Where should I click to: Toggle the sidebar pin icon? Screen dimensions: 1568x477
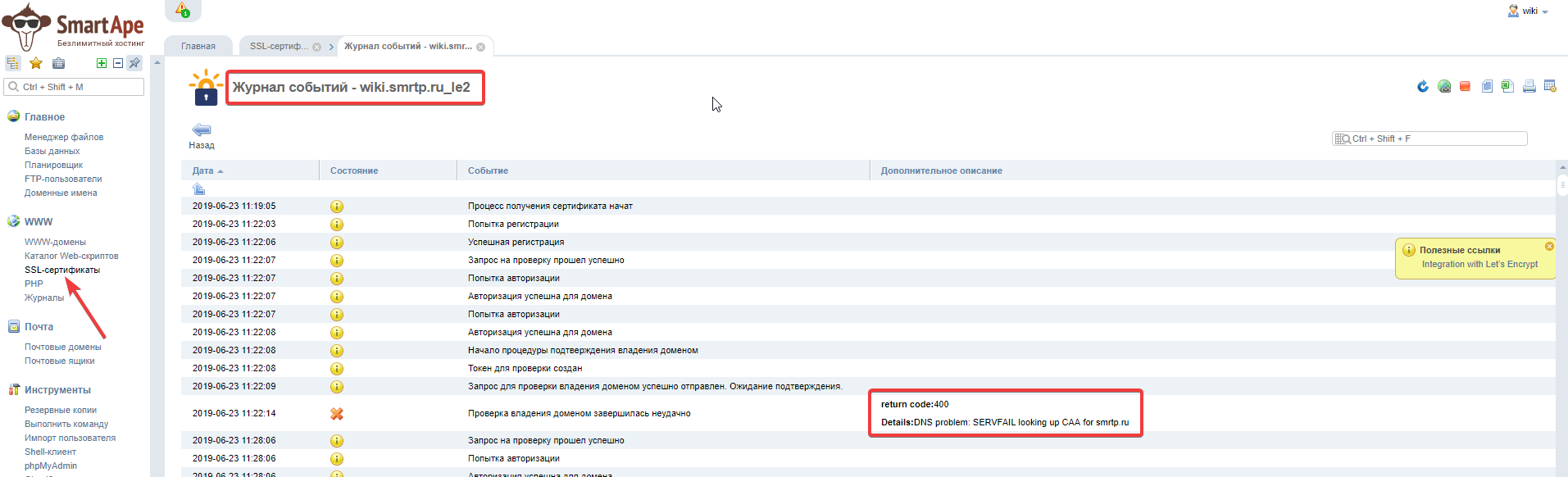point(134,63)
